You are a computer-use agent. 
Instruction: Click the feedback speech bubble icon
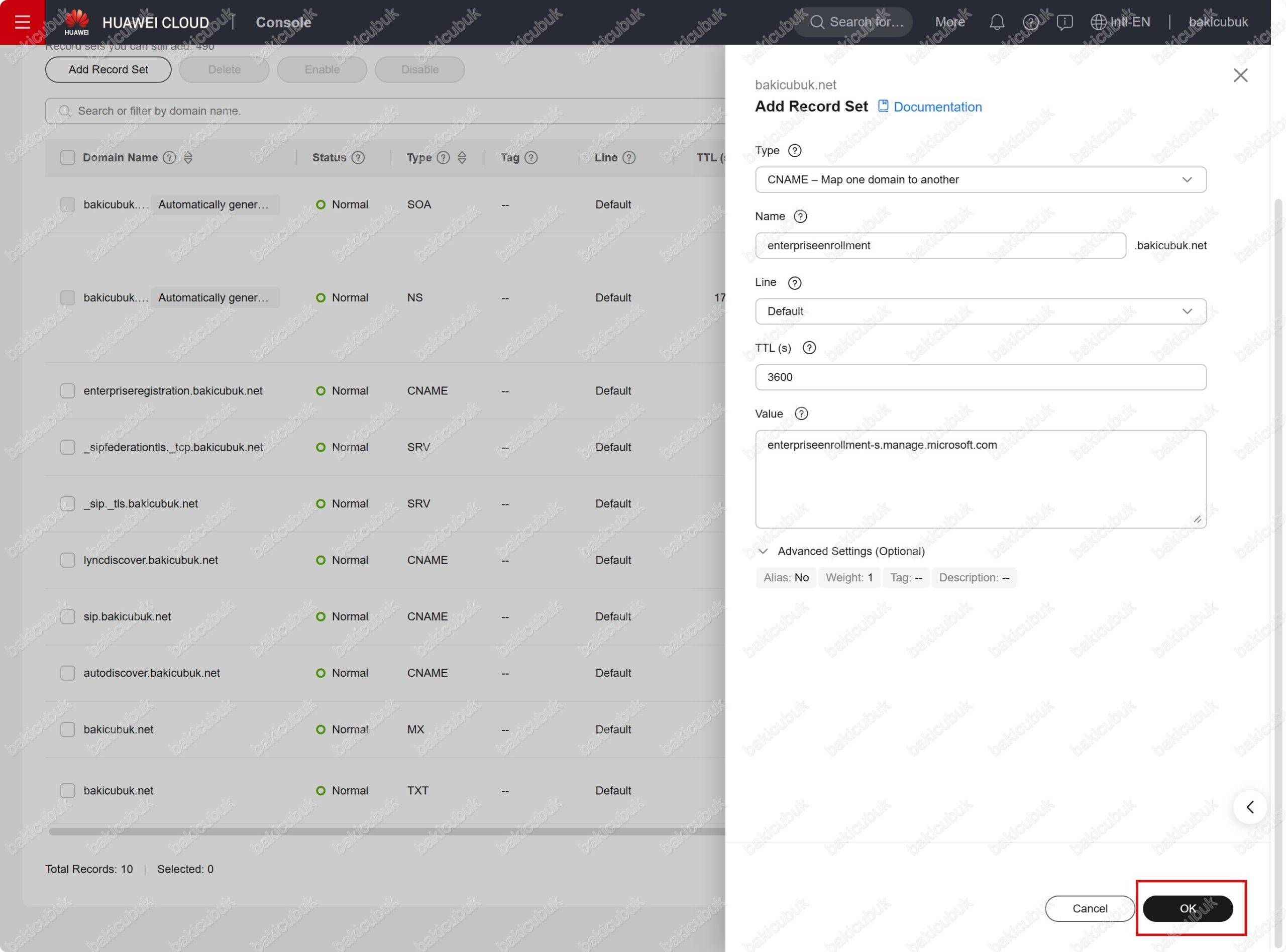[x=1064, y=22]
